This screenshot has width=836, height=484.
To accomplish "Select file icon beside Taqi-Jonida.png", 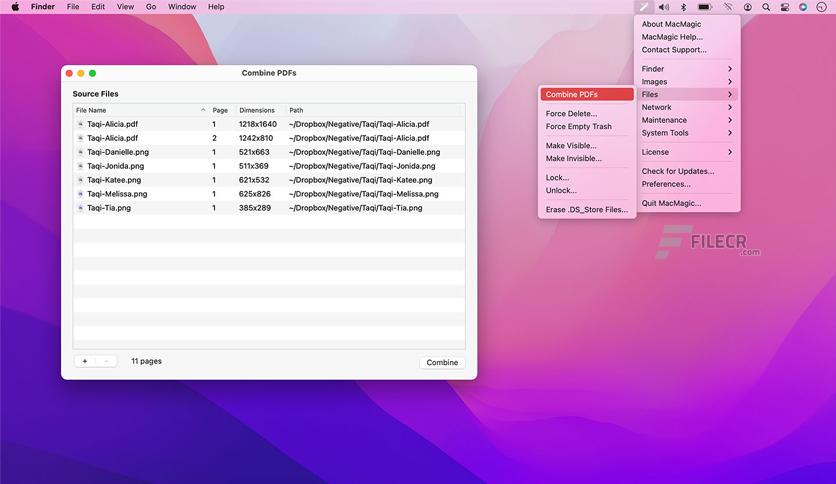I will [81, 166].
